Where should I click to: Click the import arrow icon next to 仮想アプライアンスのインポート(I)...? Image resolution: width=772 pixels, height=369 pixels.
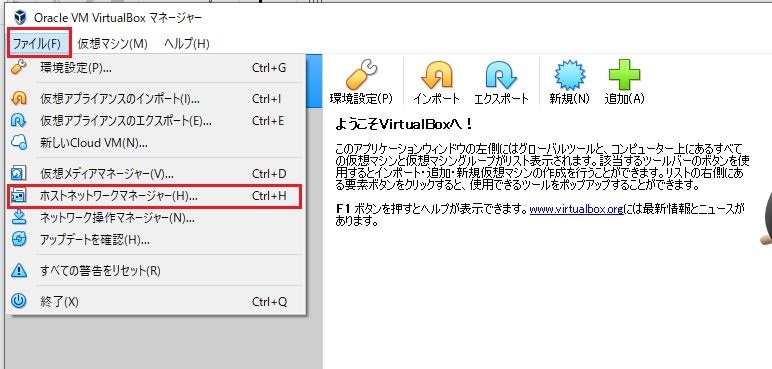click(19, 99)
